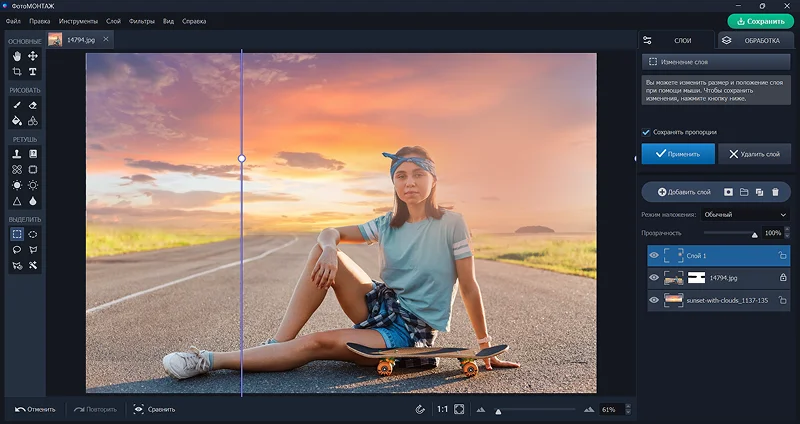800x424 pixels.
Task: Toggle lock on the 14794.jpg layer
Action: click(783, 278)
